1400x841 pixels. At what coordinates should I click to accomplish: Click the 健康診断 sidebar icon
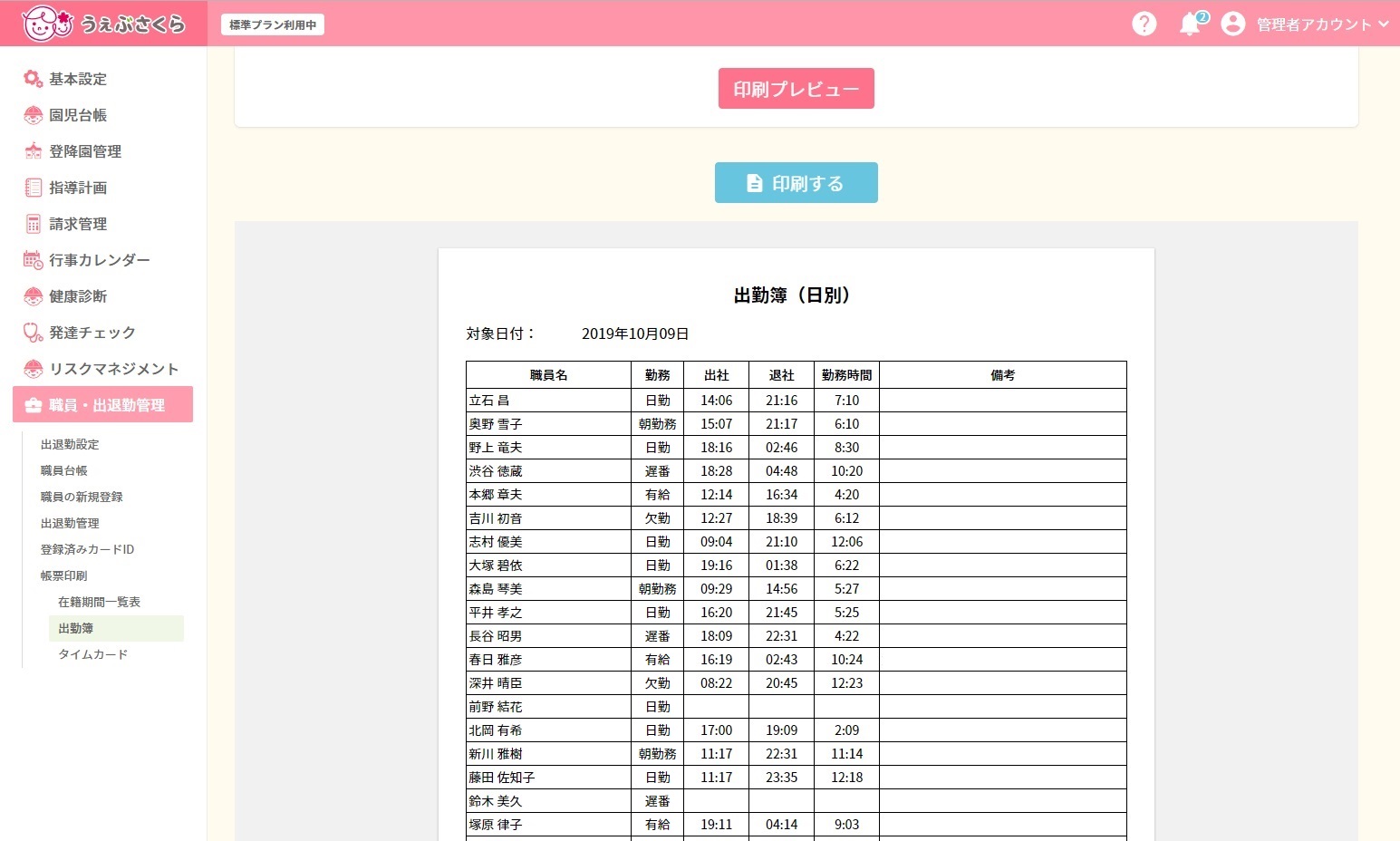(33, 296)
